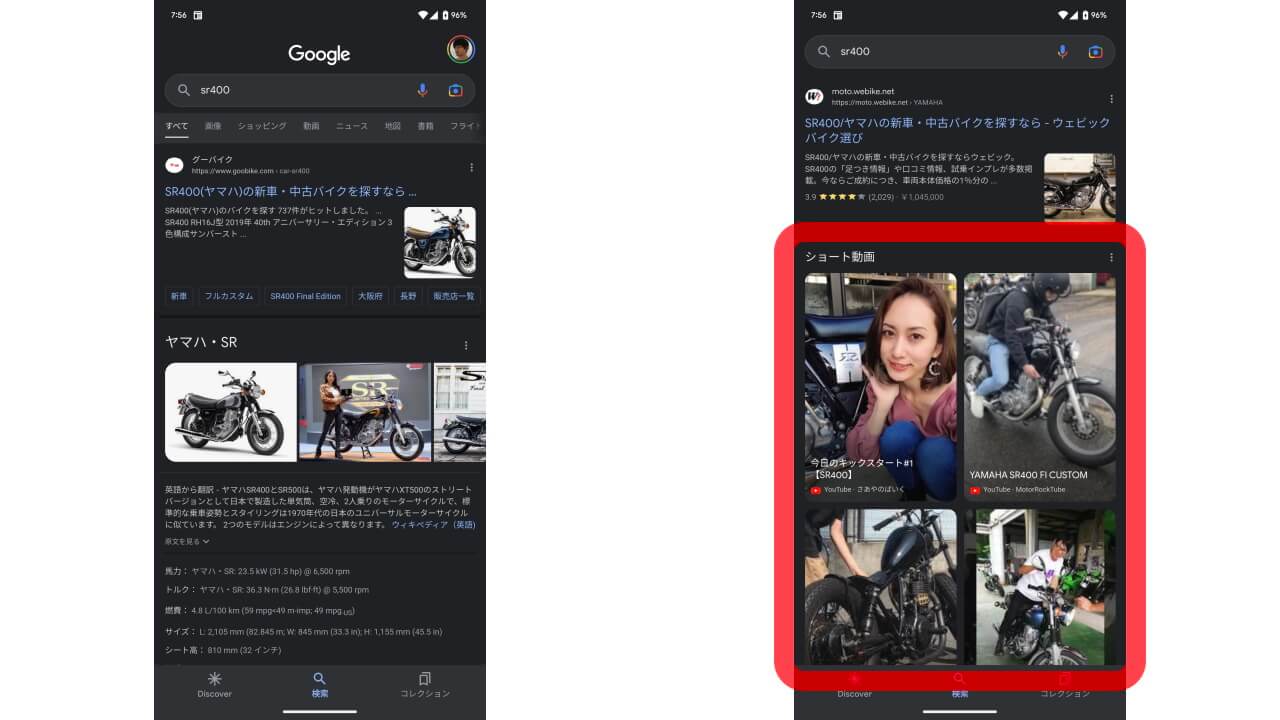Tap the YouTube icon under the SR400 FI CUSTOM video
This screenshot has width=1280, height=720.
point(975,489)
